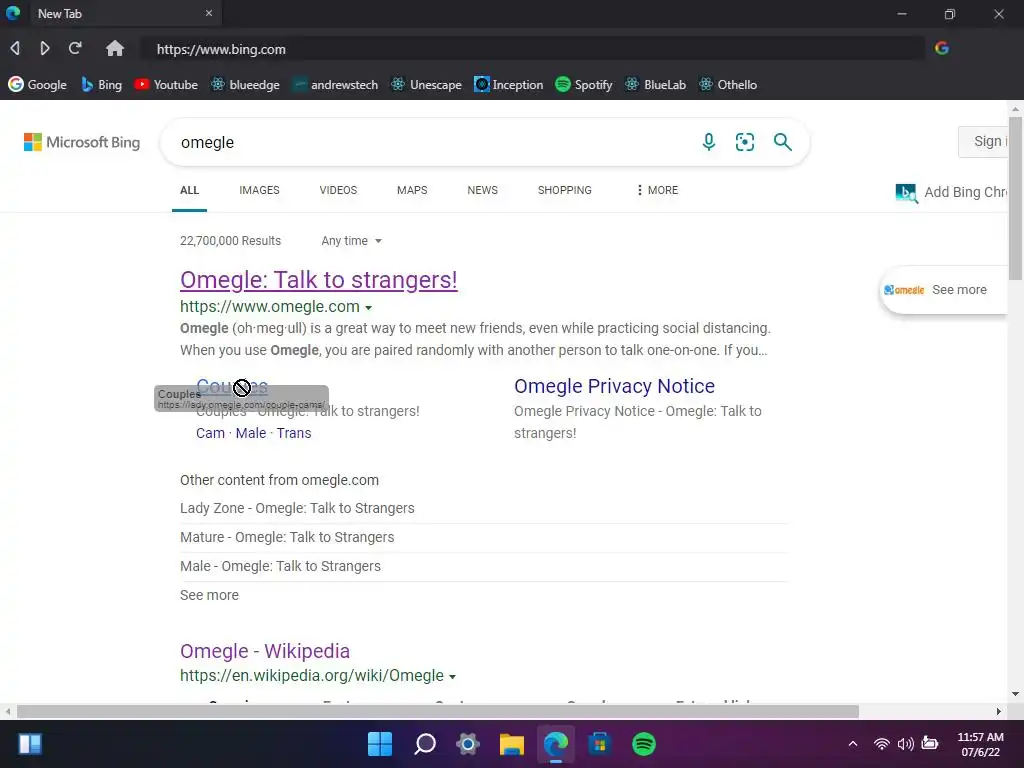Image resolution: width=1024 pixels, height=768 pixels.
Task: Open Windows Start menu
Action: pos(380,744)
